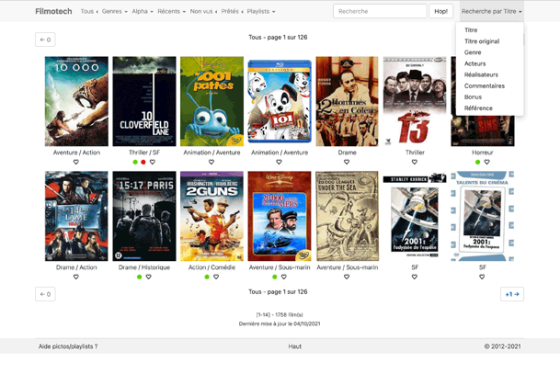The width and height of the screenshot is (560, 374).
Task: Click heart icon under 1001 pattes
Action: click(211, 162)
